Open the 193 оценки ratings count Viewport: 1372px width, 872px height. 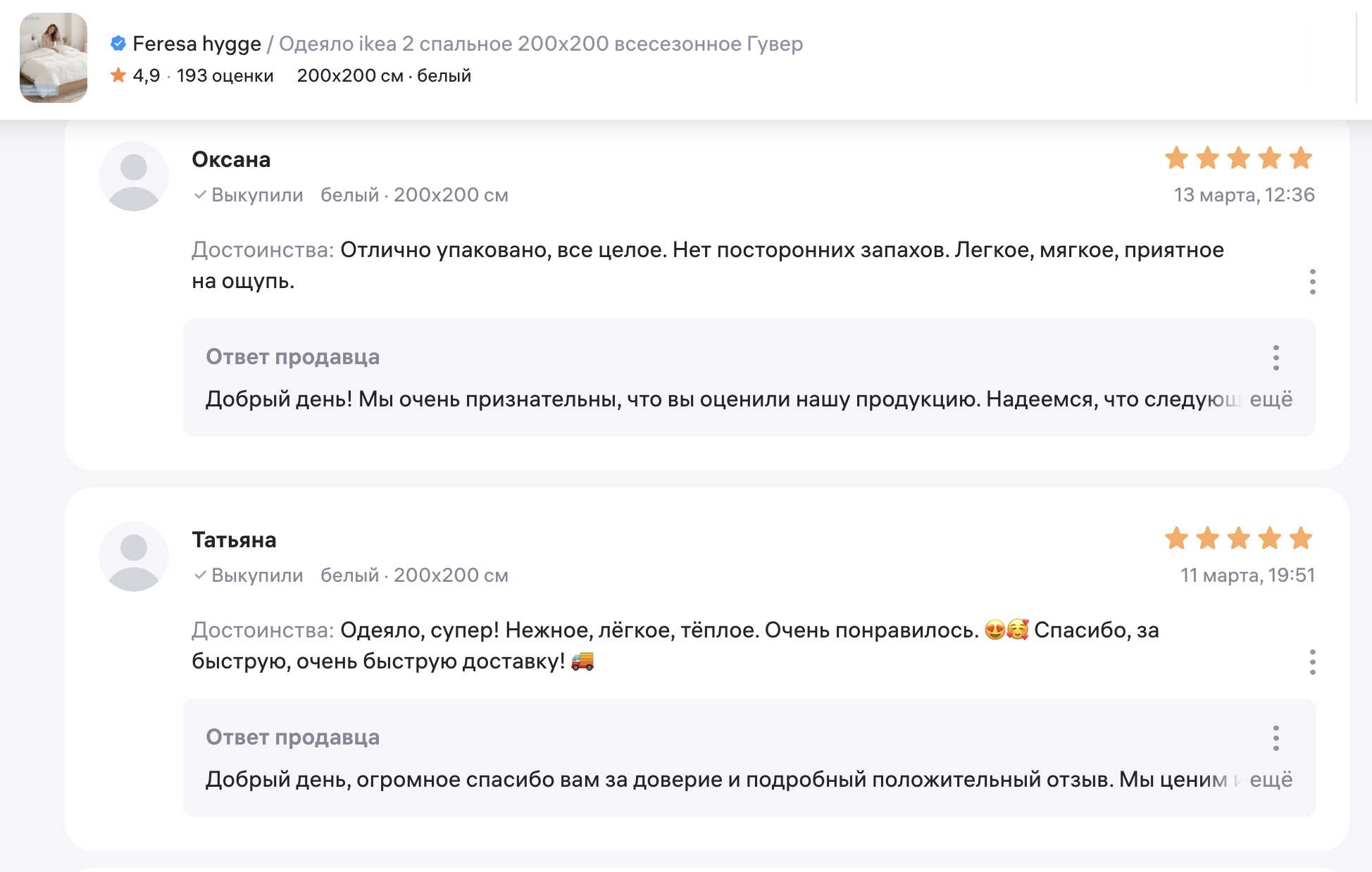[225, 75]
